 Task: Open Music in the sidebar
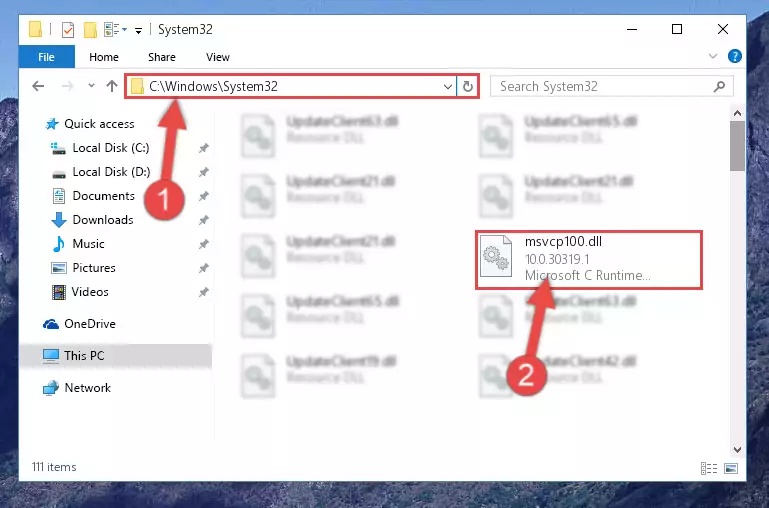(88, 244)
